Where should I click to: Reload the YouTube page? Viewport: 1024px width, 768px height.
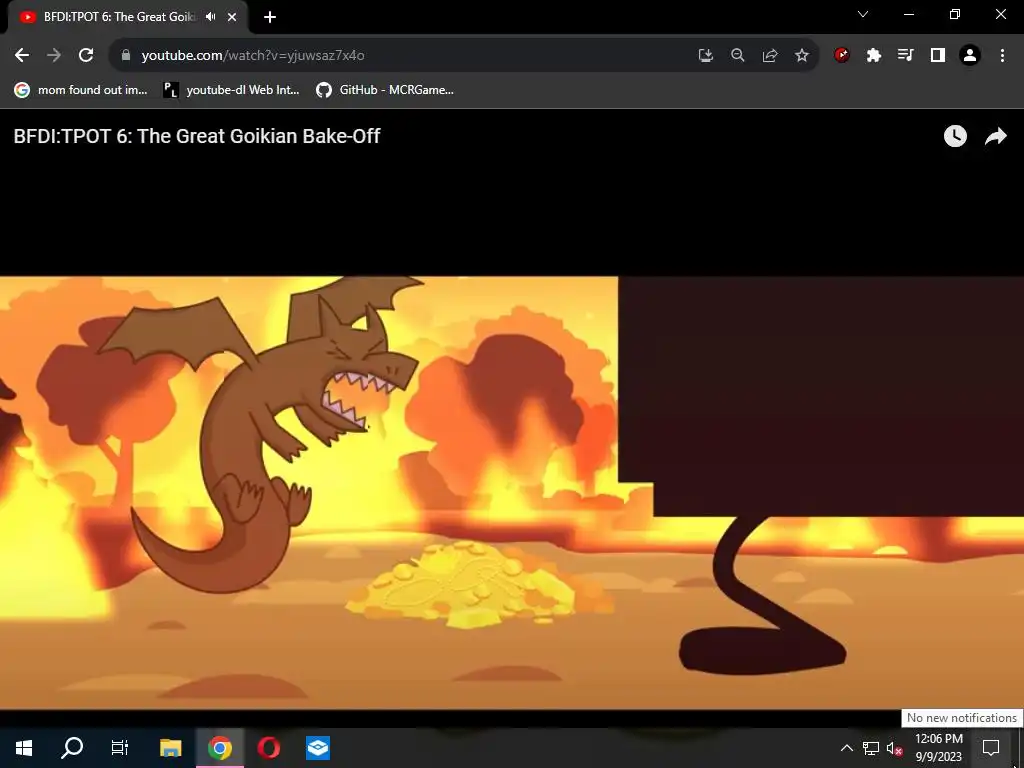(86, 55)
